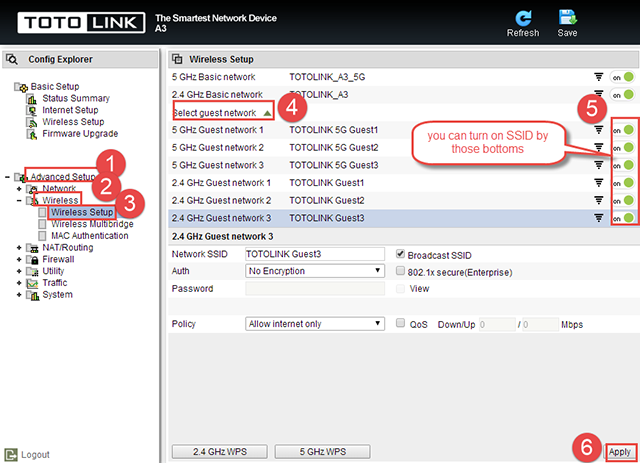Click the Firewall lock icon
Screen dimensions: 640x463
tap(32, 260)
